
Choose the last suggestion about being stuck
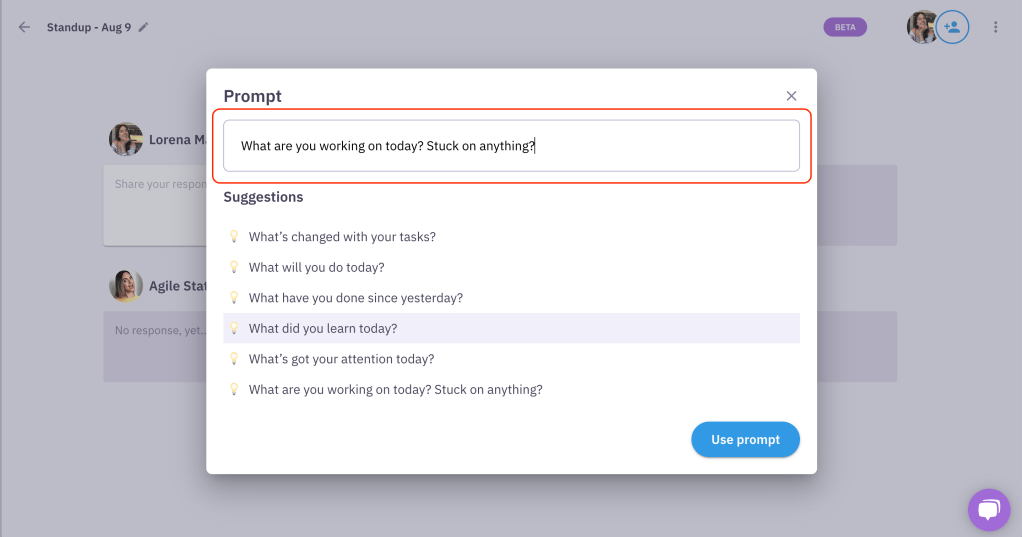tap(511, 390)
